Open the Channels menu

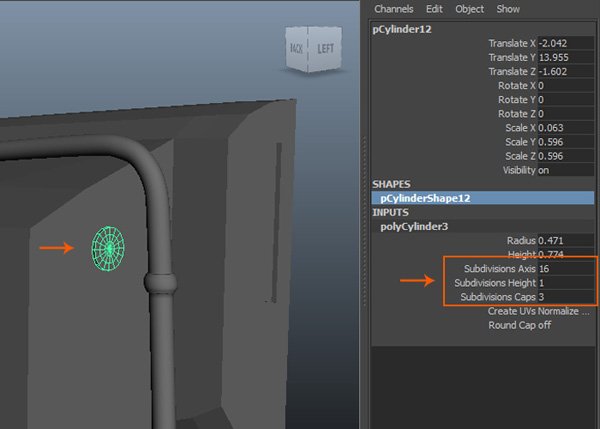click(x=393, y=9)
